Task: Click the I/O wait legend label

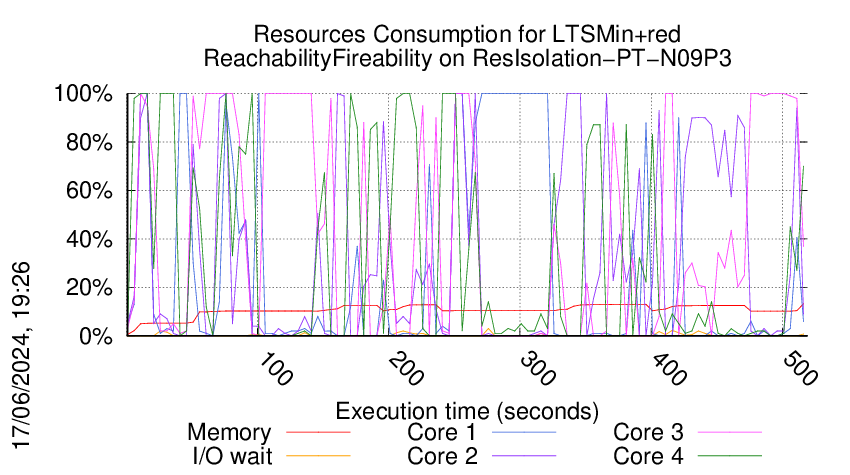Action: (232, 456)
